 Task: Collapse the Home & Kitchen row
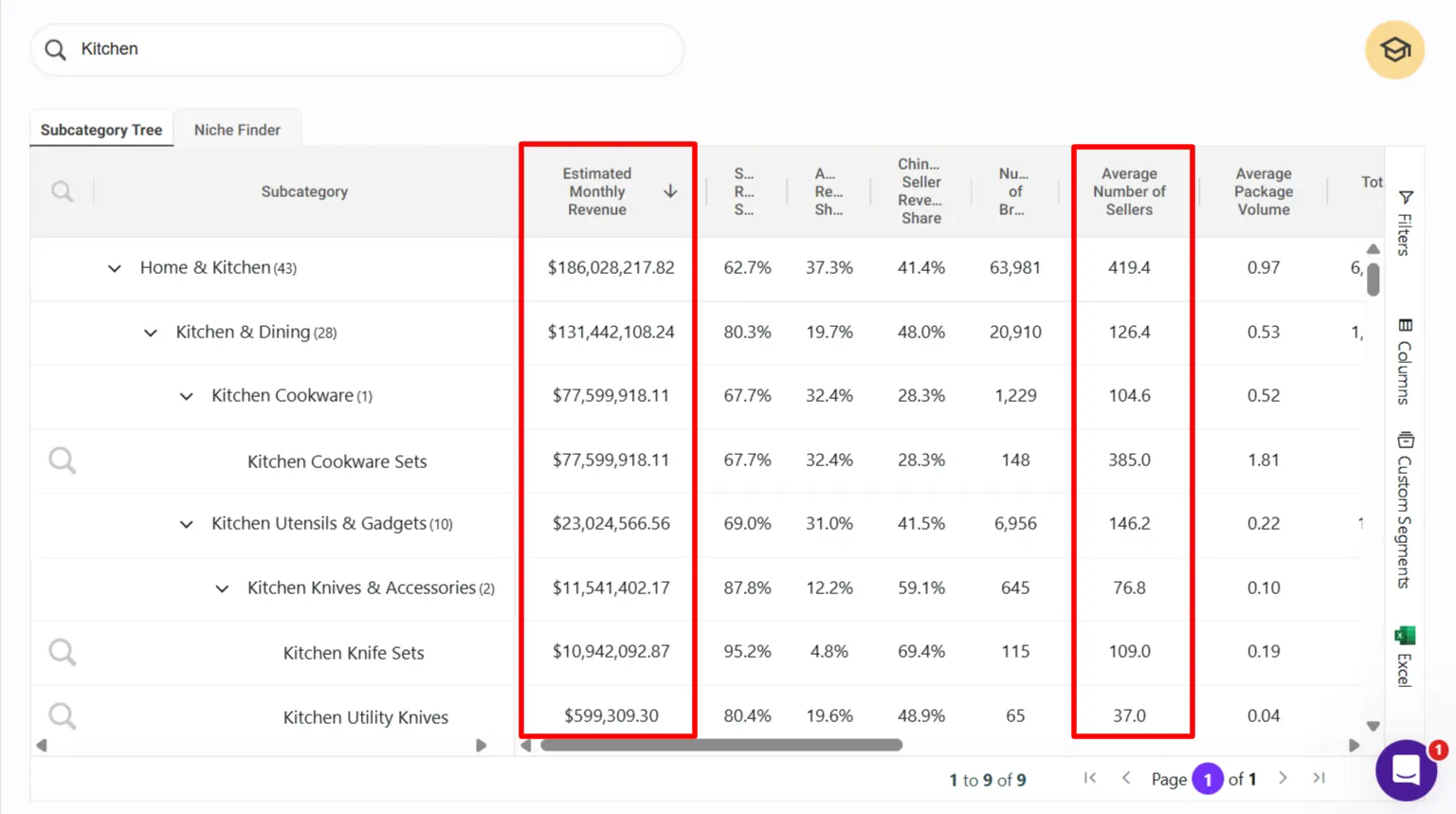click(114, 268)
